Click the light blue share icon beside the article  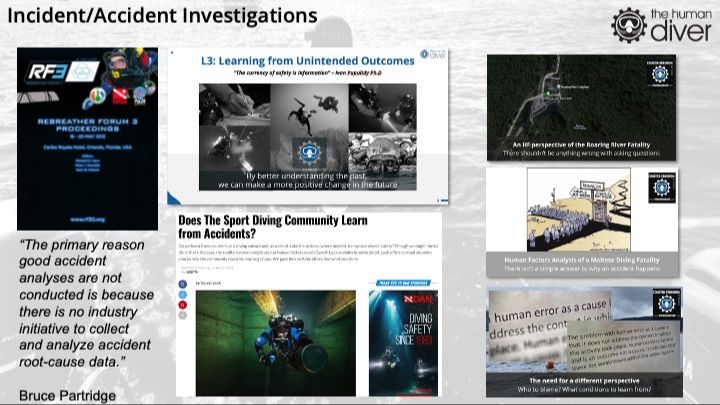click(183, 295)
